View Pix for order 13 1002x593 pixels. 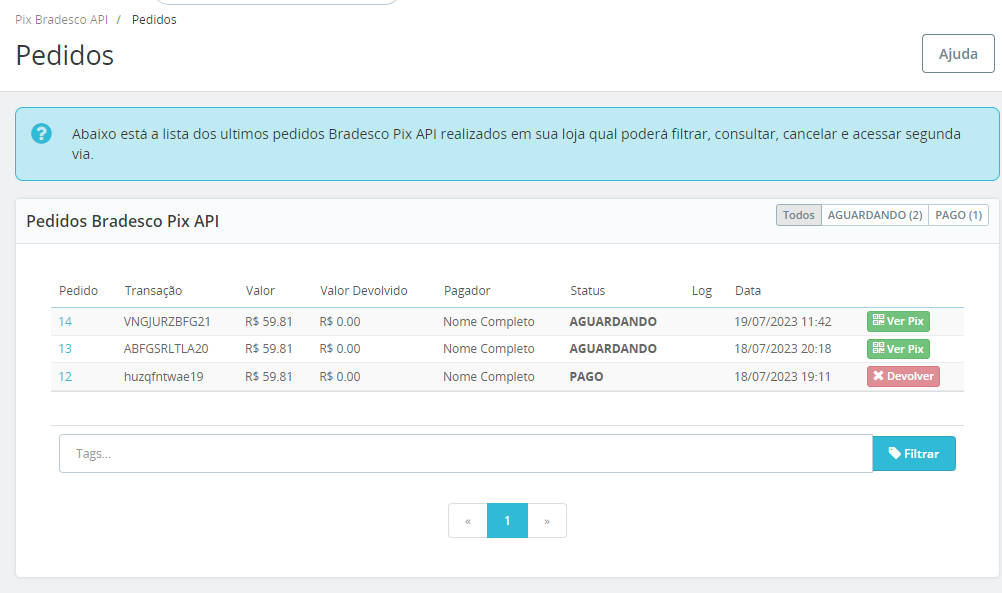898,349
